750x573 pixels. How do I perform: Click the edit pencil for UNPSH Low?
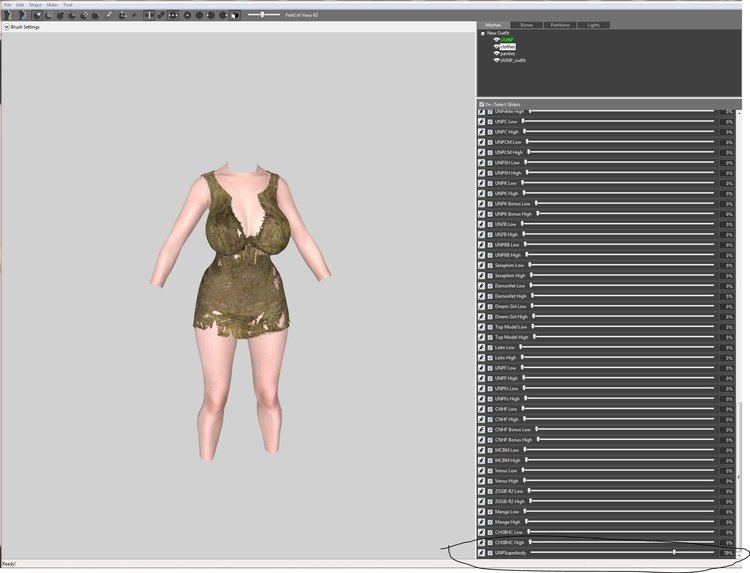coord(482,163)
